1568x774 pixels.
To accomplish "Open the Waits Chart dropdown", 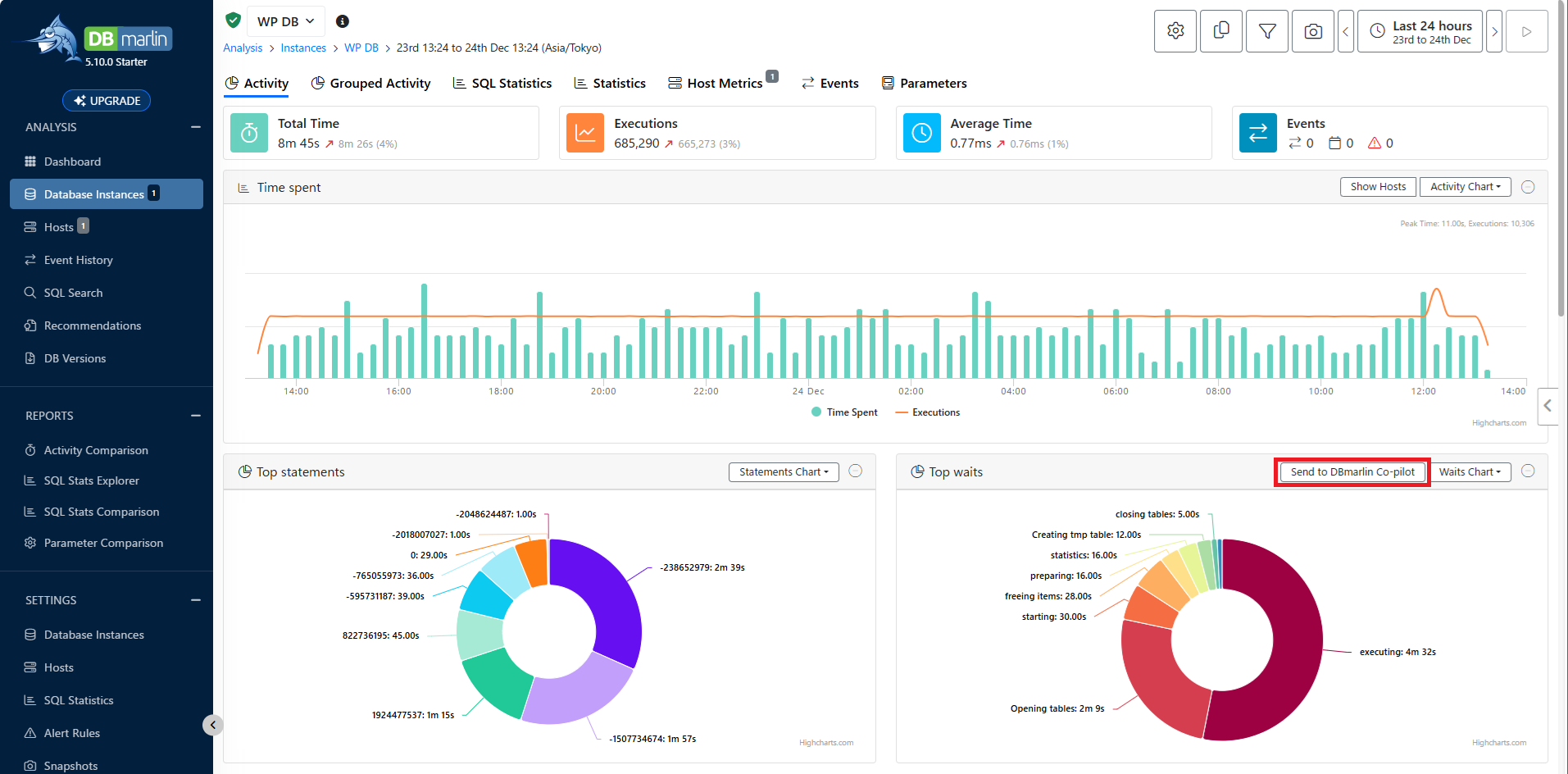I will (x=1470, y=472).
